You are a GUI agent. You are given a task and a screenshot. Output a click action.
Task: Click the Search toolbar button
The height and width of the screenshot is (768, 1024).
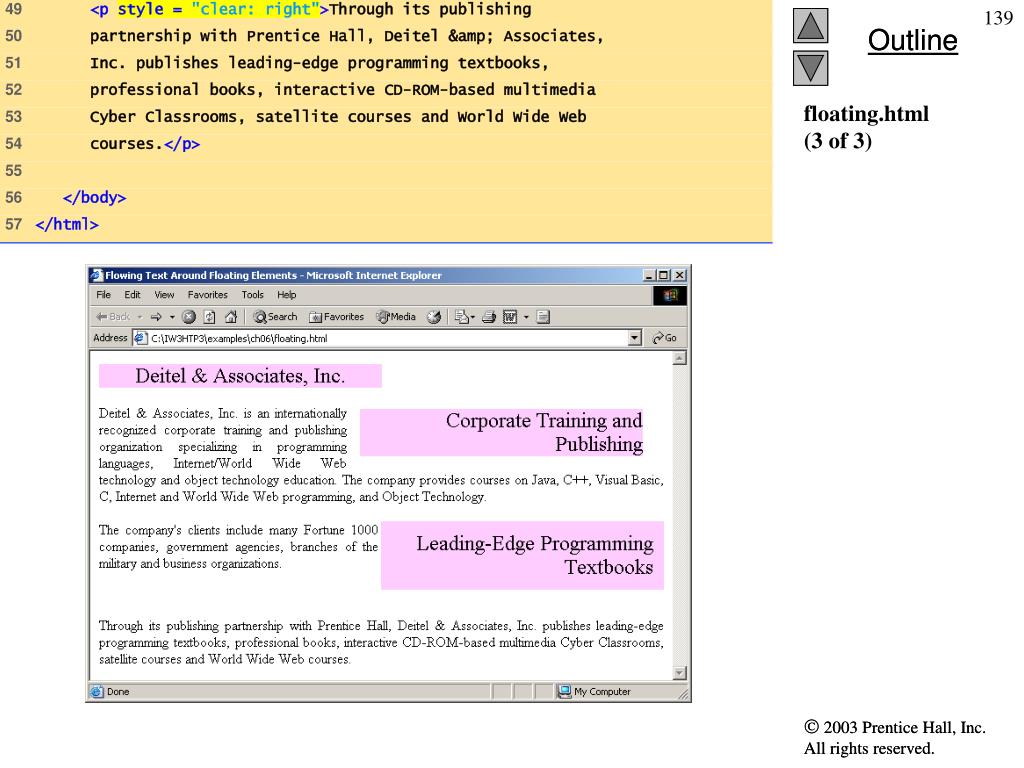point(275,317)
